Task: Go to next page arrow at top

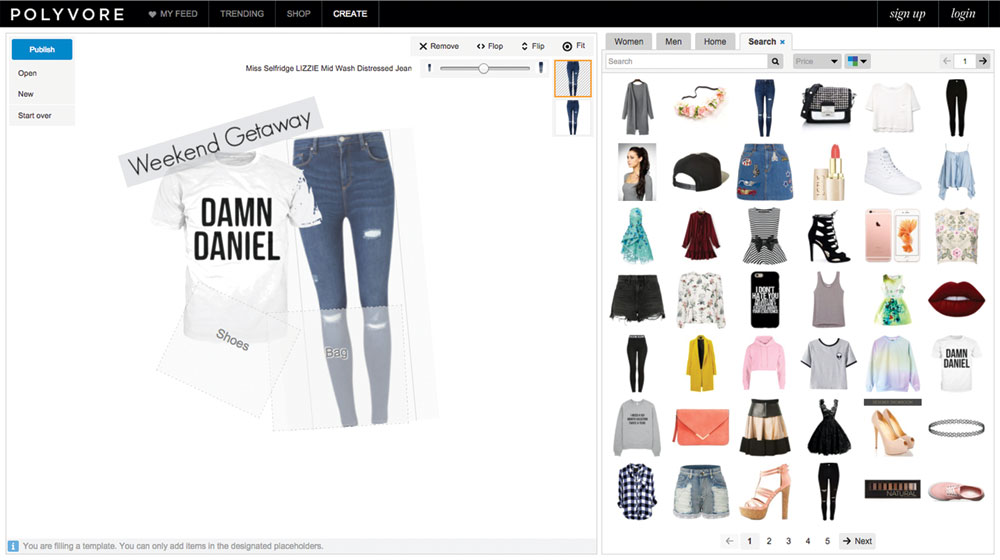Action: 983,61
